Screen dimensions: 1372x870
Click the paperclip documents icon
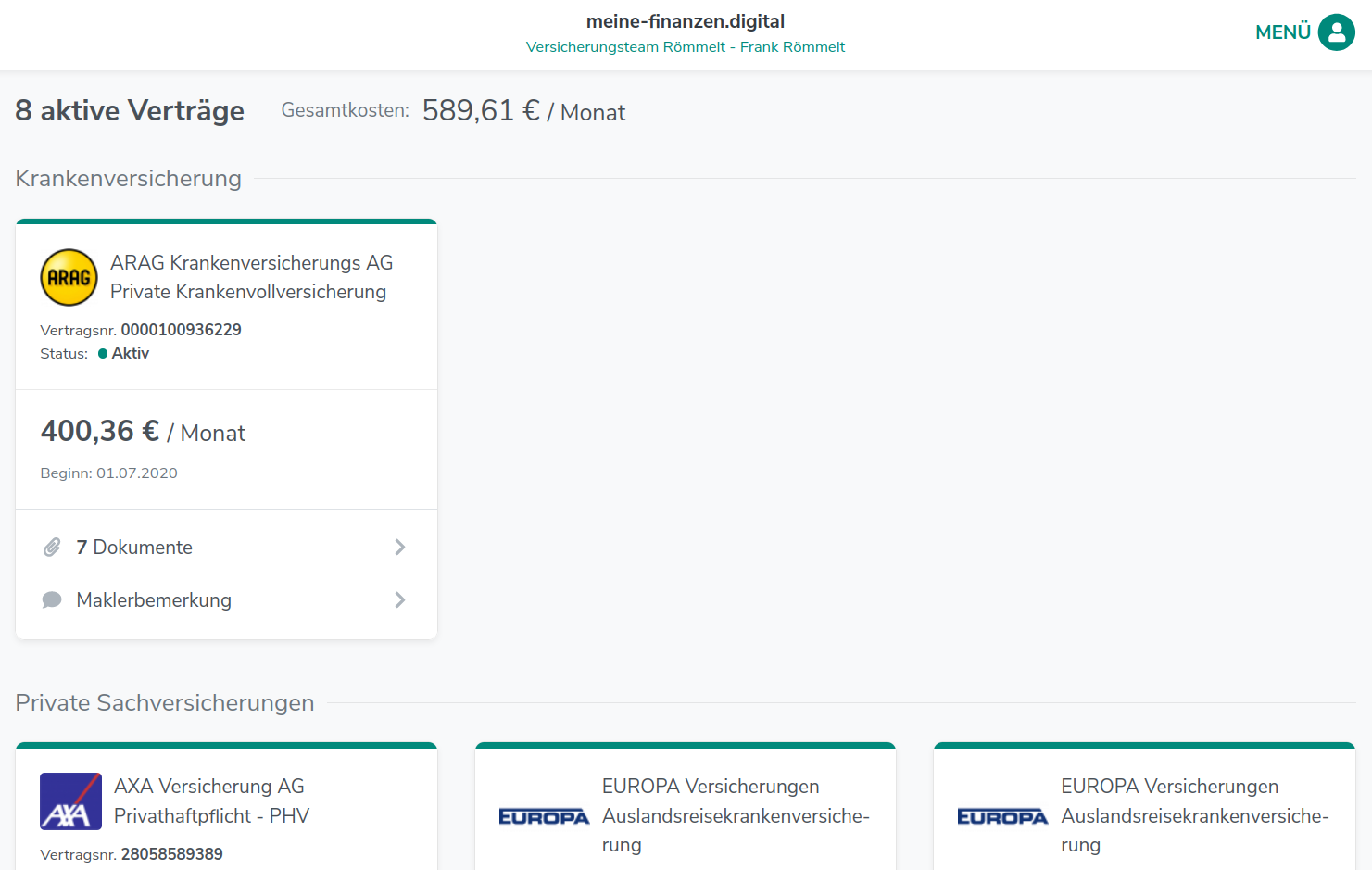coord(52,548)
